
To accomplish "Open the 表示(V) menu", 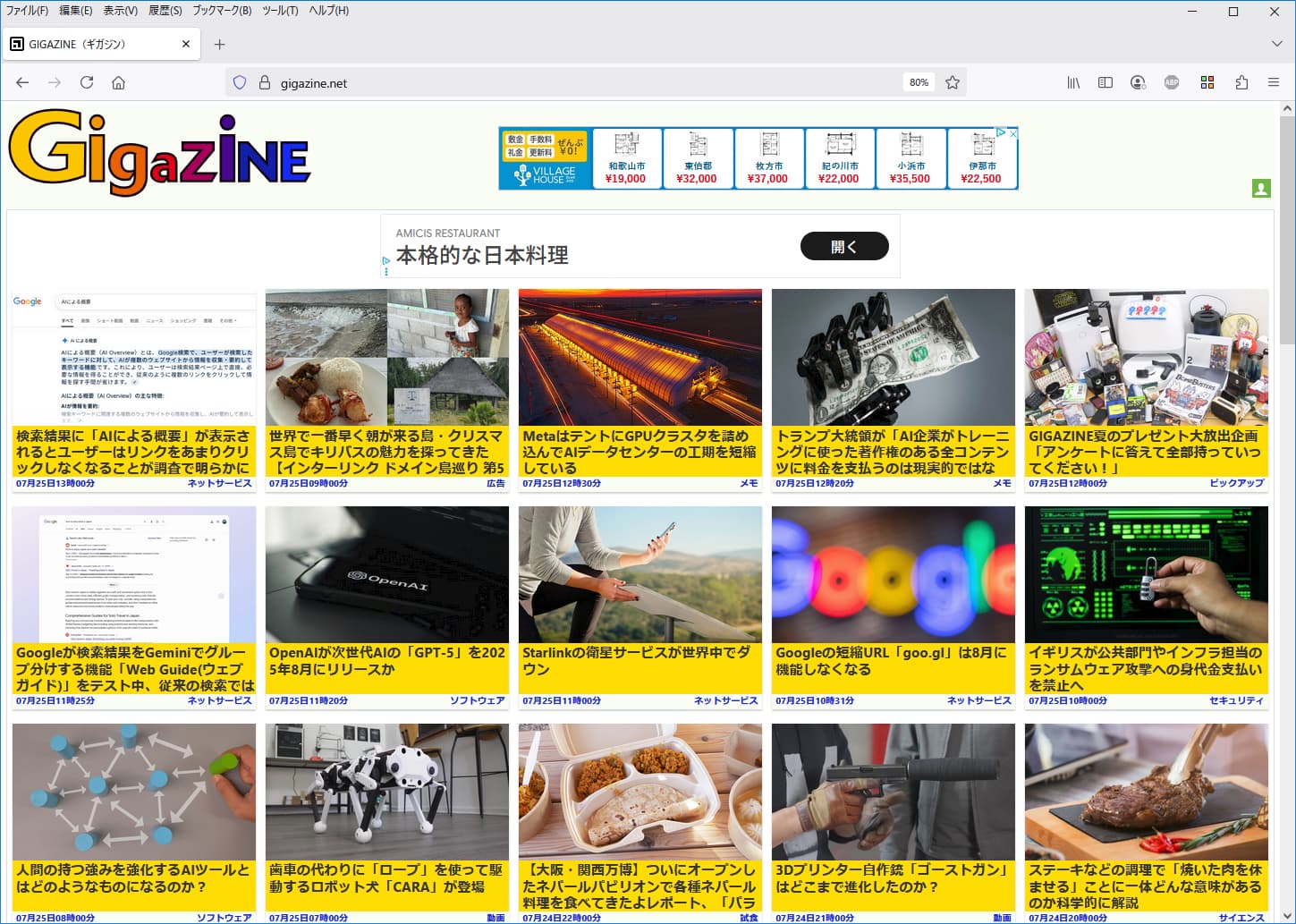I will pos(120,11).
